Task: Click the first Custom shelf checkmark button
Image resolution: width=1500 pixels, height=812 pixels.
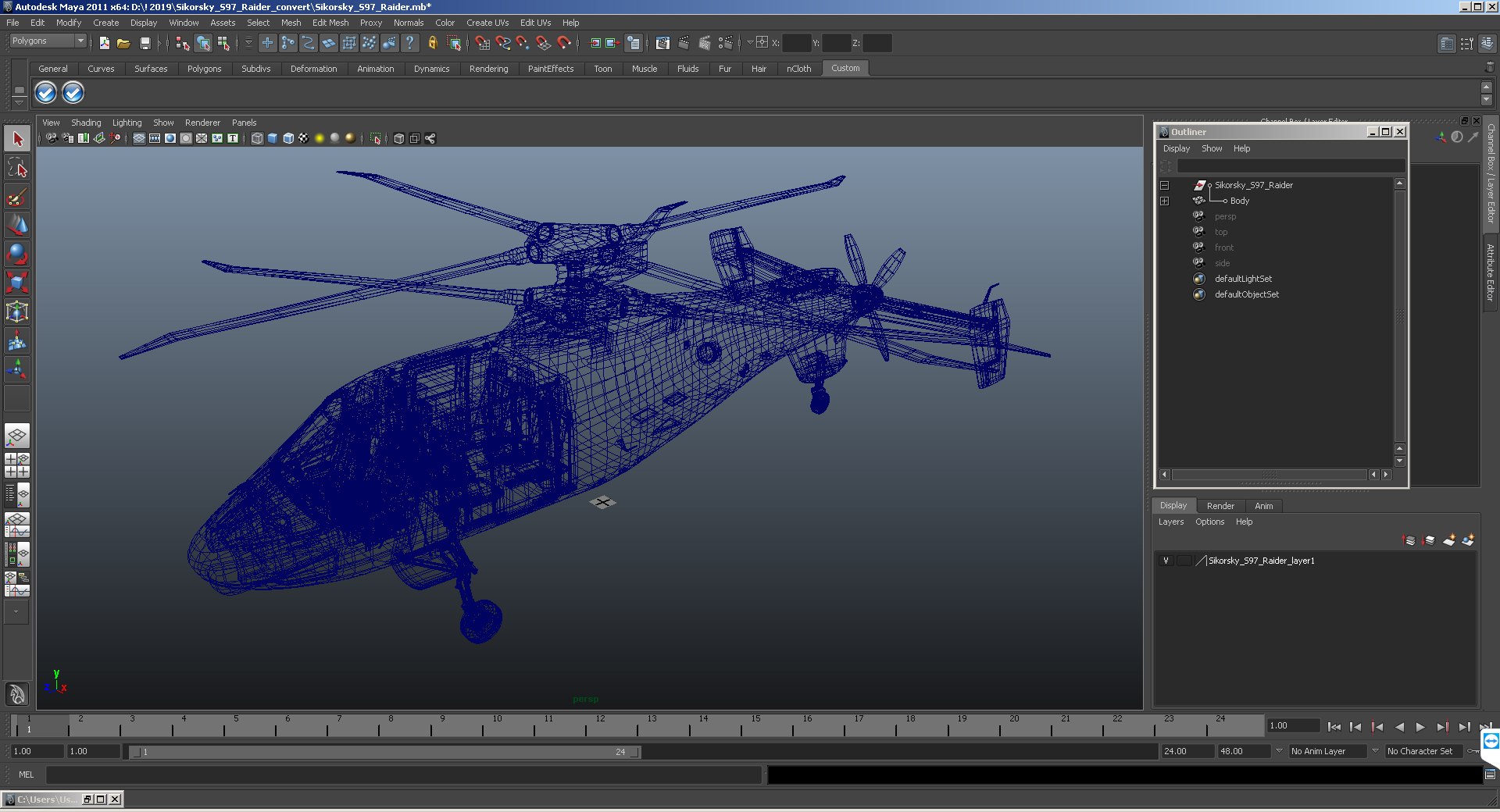Action: pyautogui.click(x=45, y=93)
